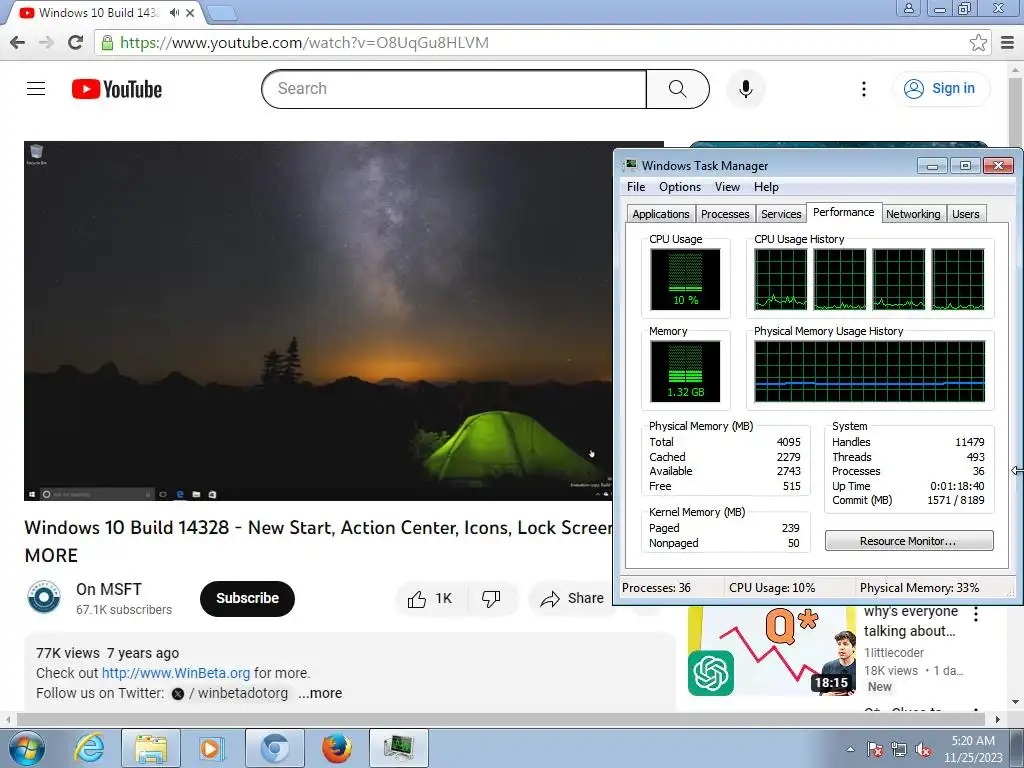
Task: Select the Performance tab
Action: click(843, 212)
